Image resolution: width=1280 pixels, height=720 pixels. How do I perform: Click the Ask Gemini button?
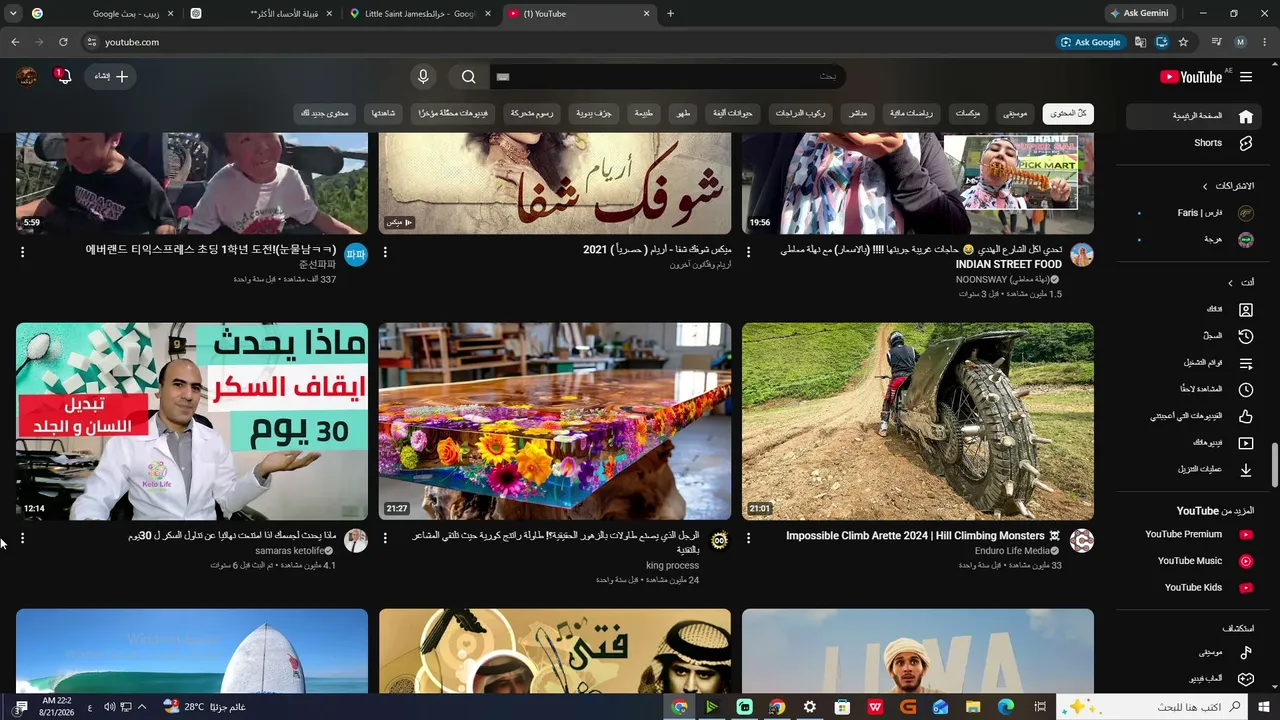click(x=1139, y=14)
